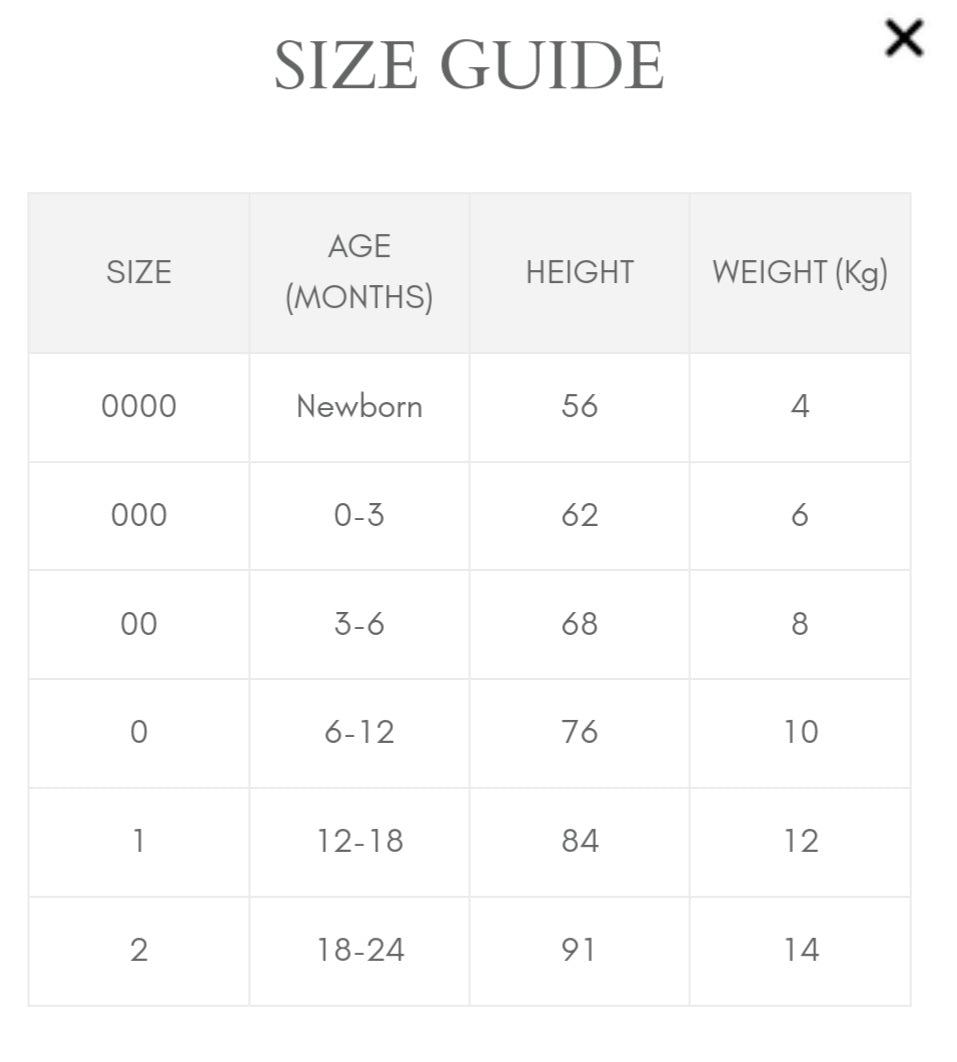Viewport: 957px width, 1062px height.
Task: Select size 000 cell
Action: click(x=139, y=516)
